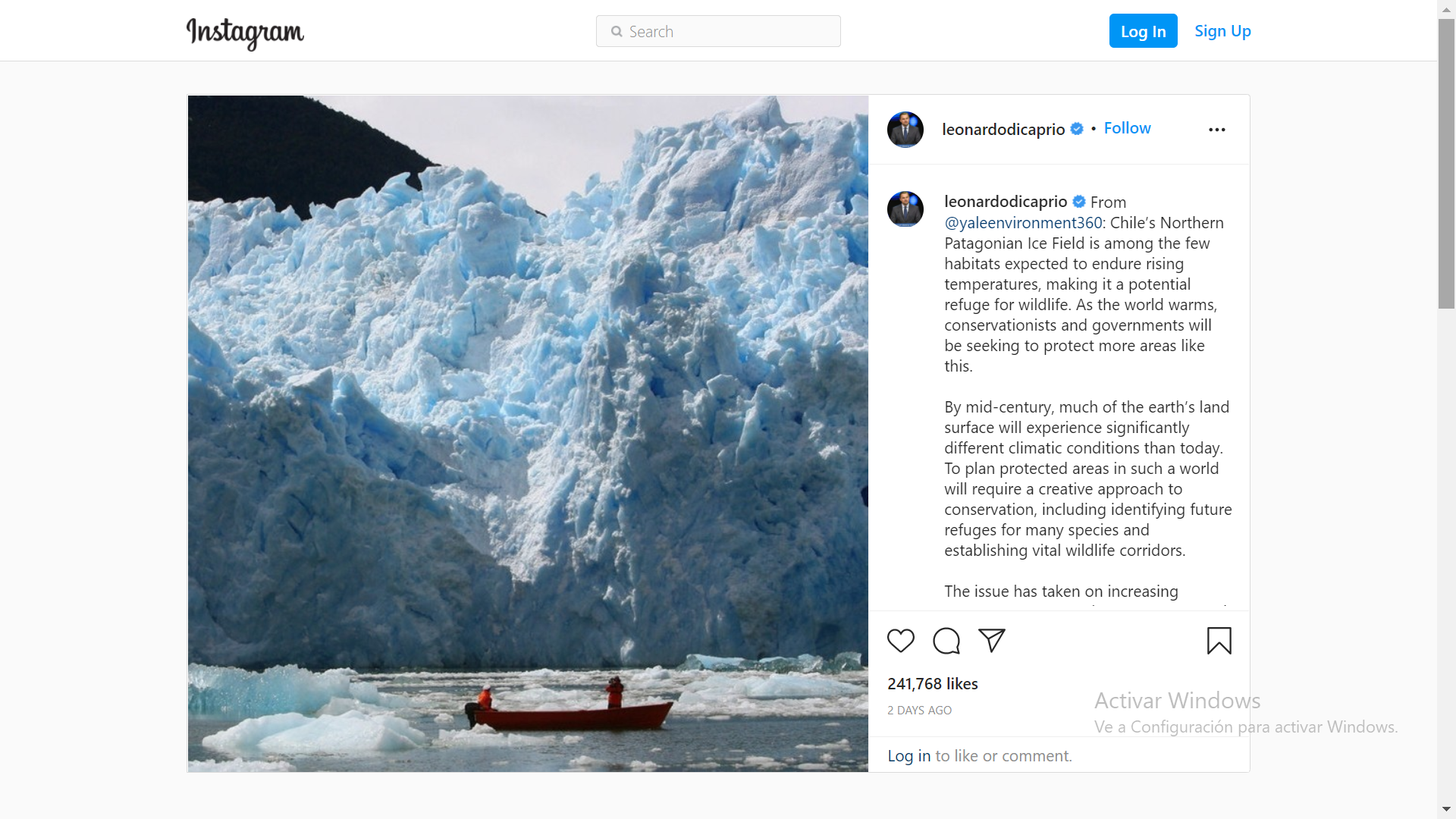Click the magnifying glass in the search bar
This screenshot has width=1456, height=819.
click(617, 31)
